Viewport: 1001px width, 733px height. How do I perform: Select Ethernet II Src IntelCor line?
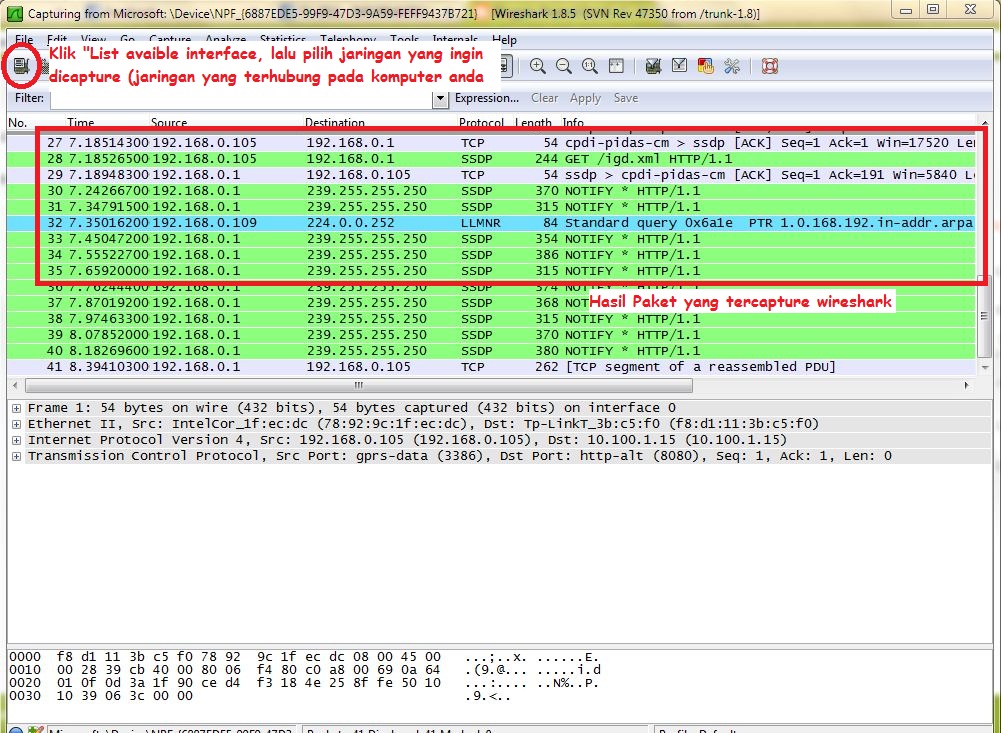click(x=423, y=424)
